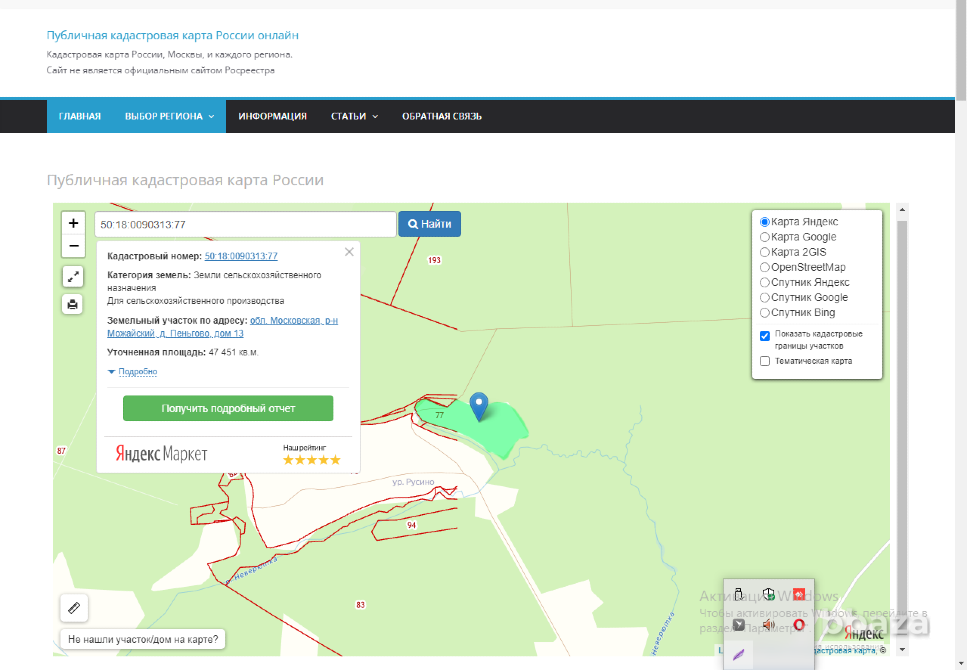Click the blue location pin on the parcel

tap(479, 405)
